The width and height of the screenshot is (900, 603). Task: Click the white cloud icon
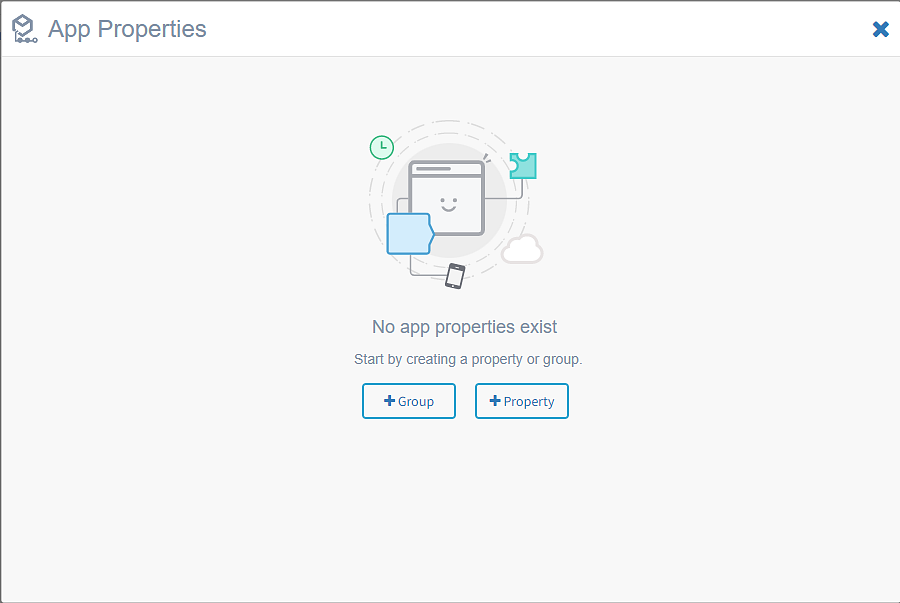coord(522,249)
